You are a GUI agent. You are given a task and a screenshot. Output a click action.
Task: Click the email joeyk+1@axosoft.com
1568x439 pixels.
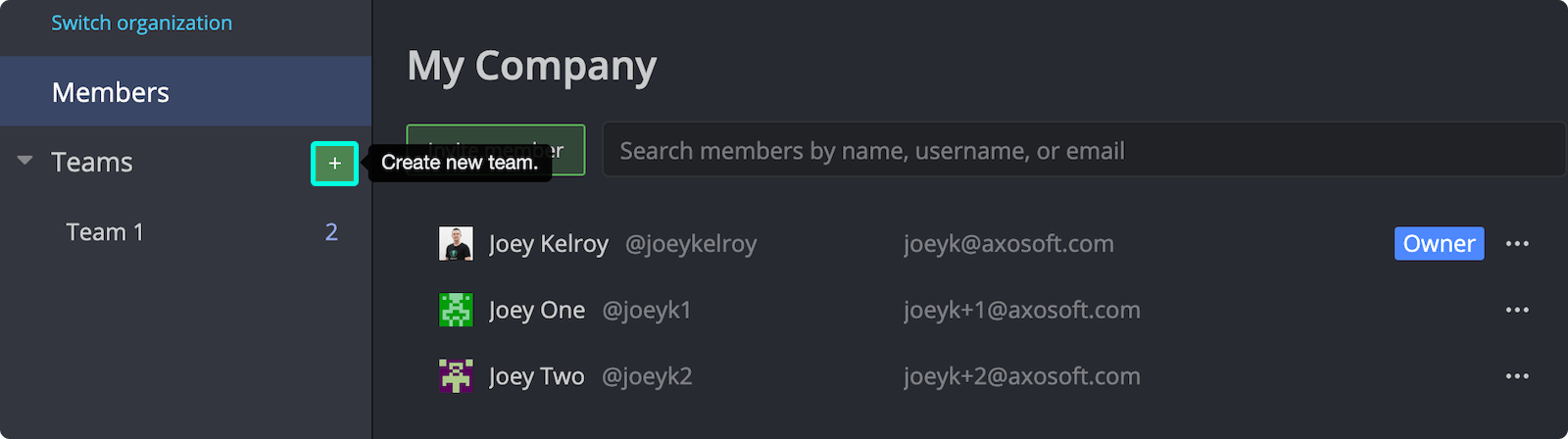(1021, 311)
